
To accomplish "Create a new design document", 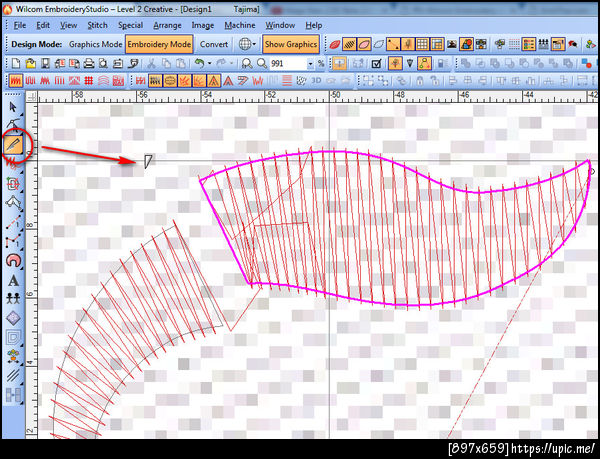I will point(16,63).
